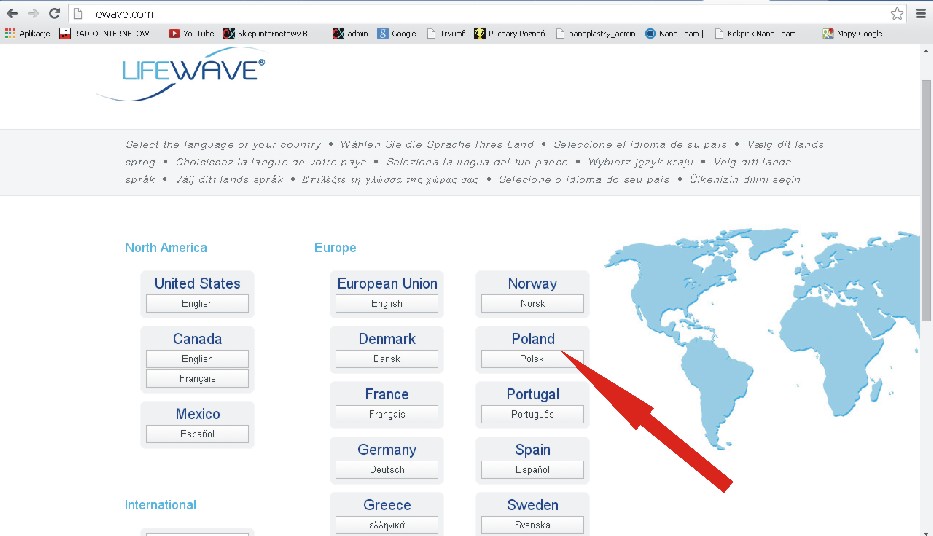
Task: Select Svenska under Sweden
Action: click(532, 525)
